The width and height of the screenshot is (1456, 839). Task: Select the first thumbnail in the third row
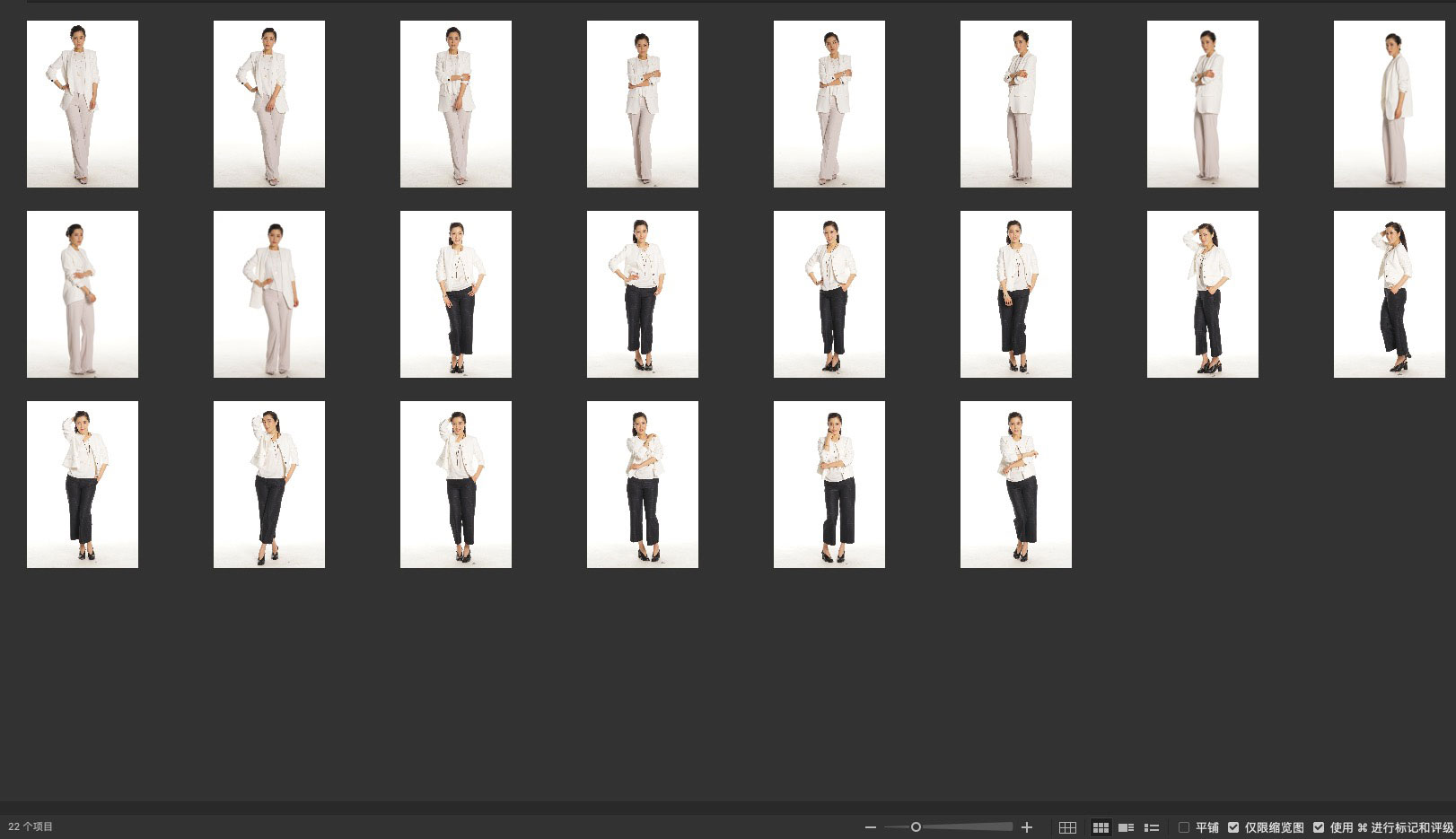click(x=83, y=485)
